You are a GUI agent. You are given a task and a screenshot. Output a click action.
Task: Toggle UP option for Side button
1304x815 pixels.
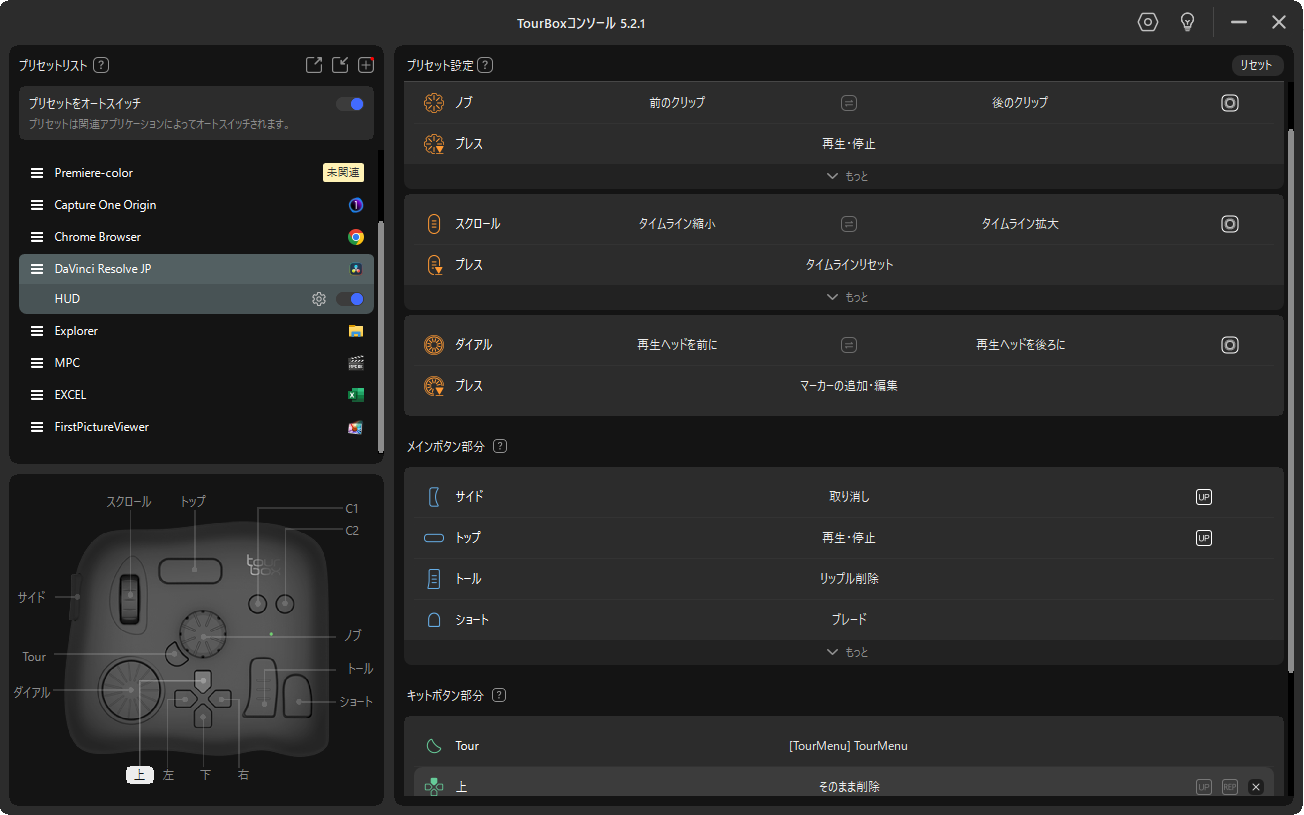(x=1204, y=497)
